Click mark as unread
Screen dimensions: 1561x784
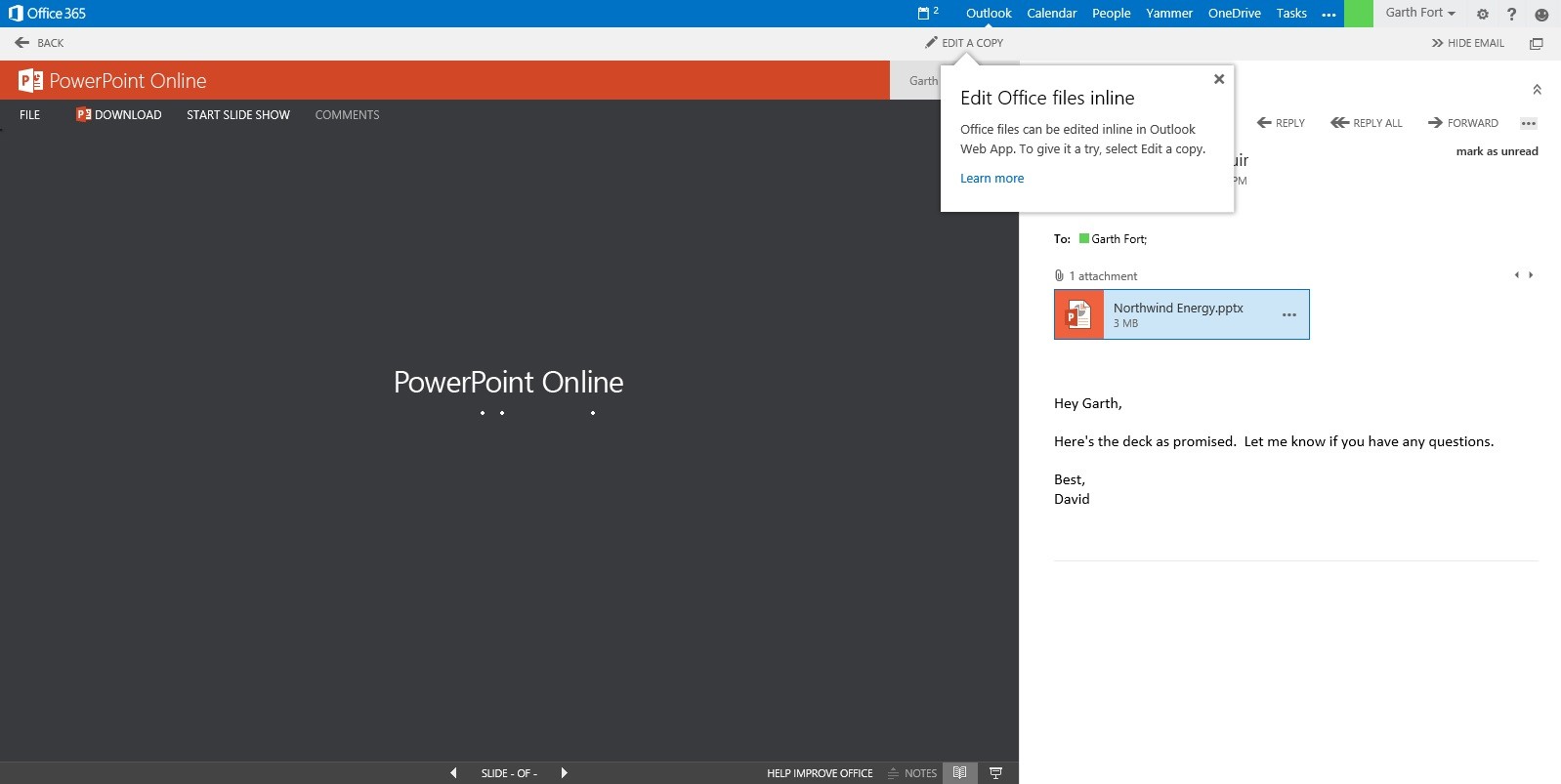1497,151
